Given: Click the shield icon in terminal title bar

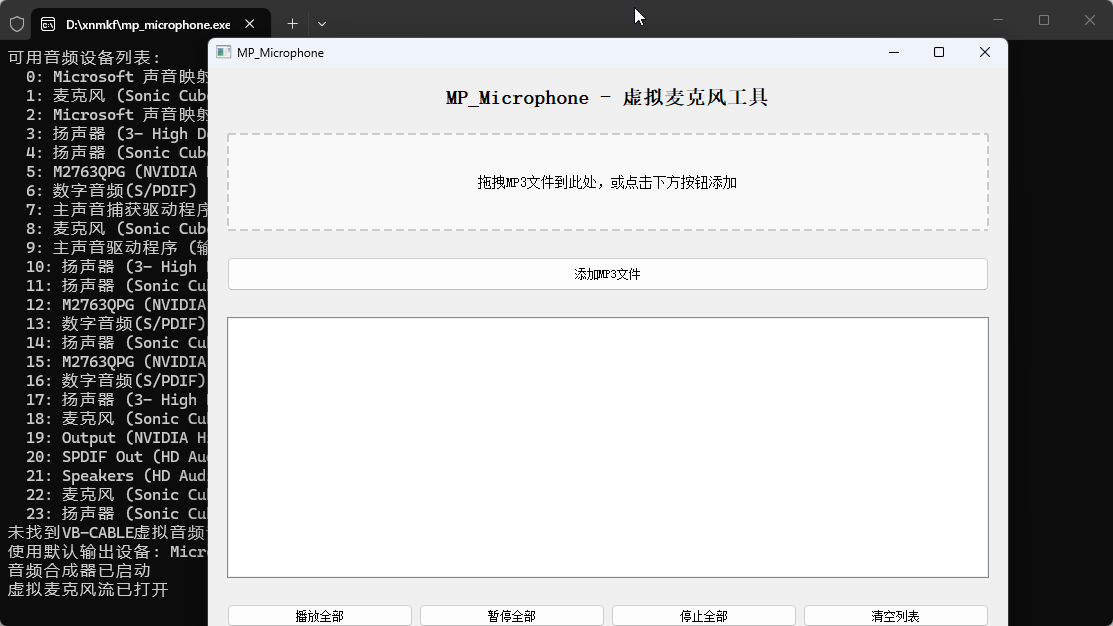Looking at the screenshot, I should tap(17, 24).
